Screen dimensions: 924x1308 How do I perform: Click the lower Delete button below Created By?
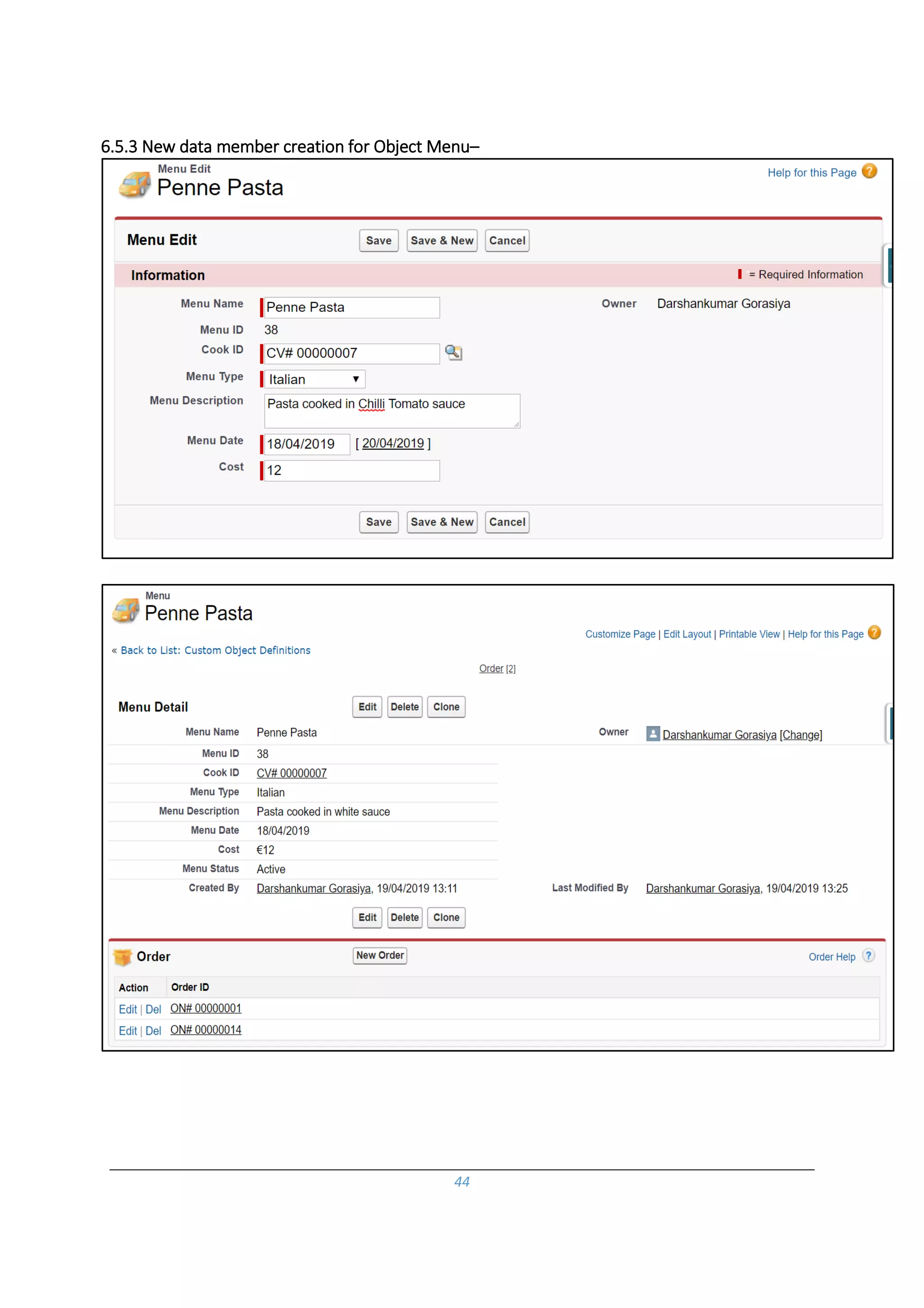coord(405,918)
